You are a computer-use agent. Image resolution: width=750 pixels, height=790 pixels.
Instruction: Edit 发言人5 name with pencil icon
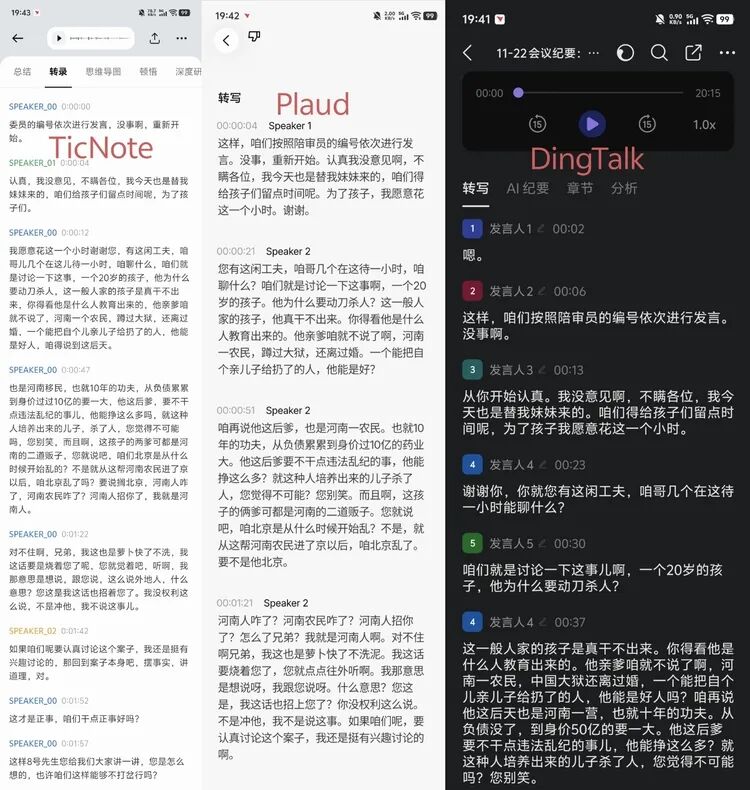542,543
